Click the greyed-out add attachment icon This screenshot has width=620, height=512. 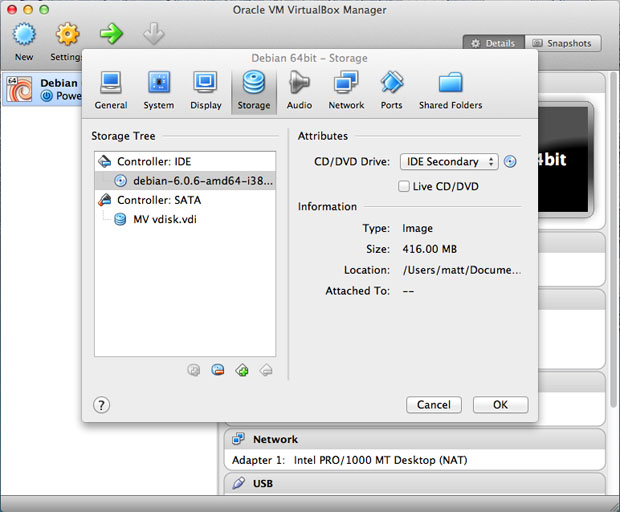[193, 370]
